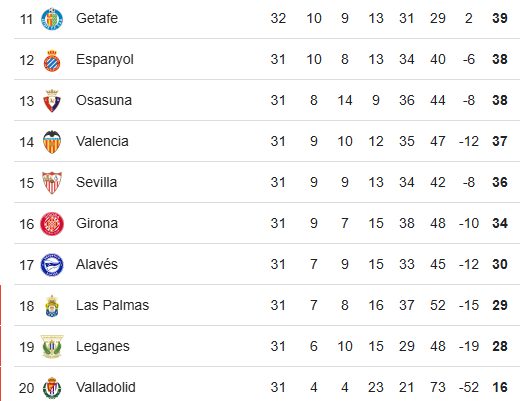The width and height of the screenshot is (520, 401).
Task: Open the Las Palmas team link
Action: [x=113, y=305]
